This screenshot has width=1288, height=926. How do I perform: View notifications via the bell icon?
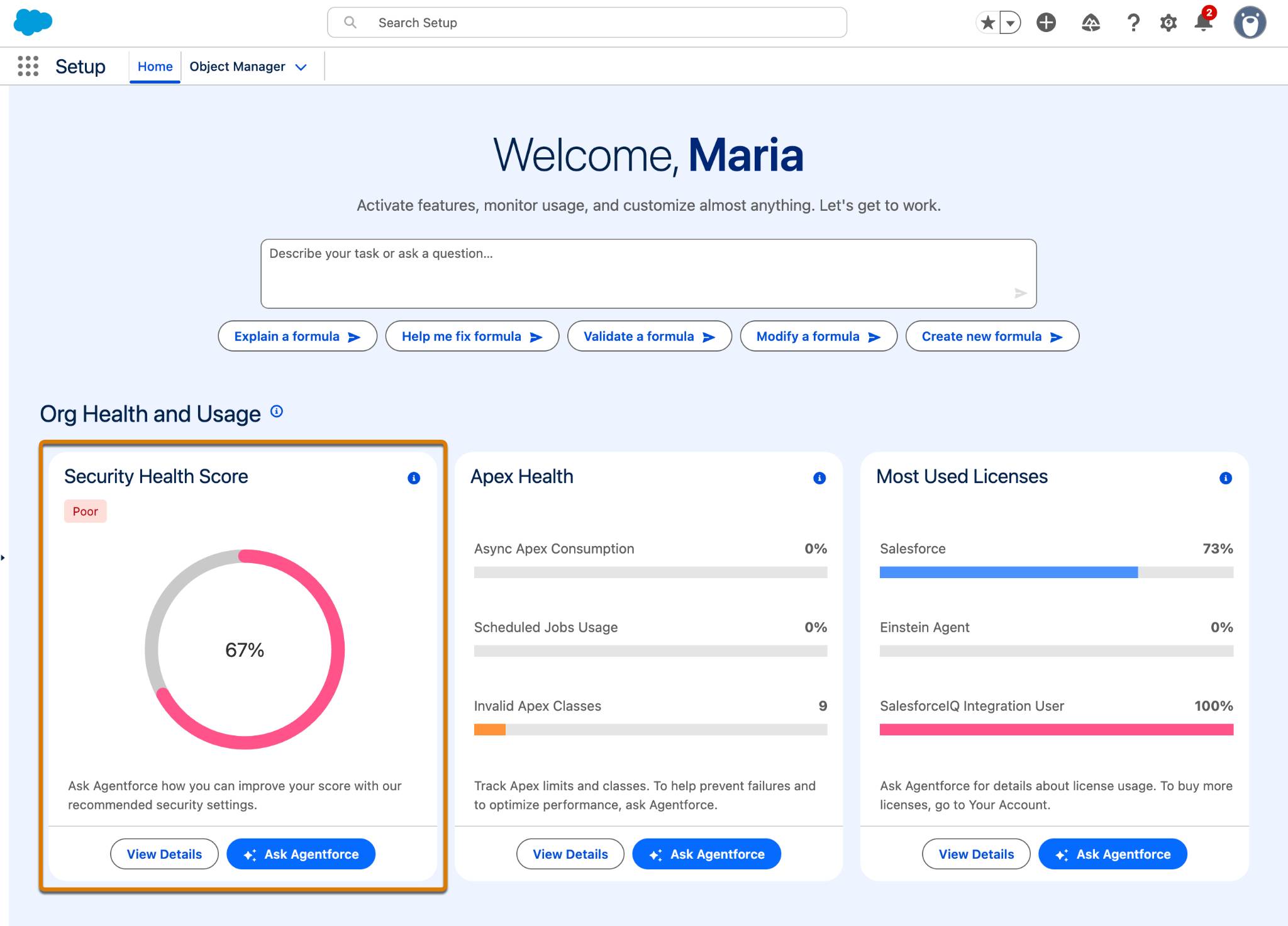coord(1204,21)
